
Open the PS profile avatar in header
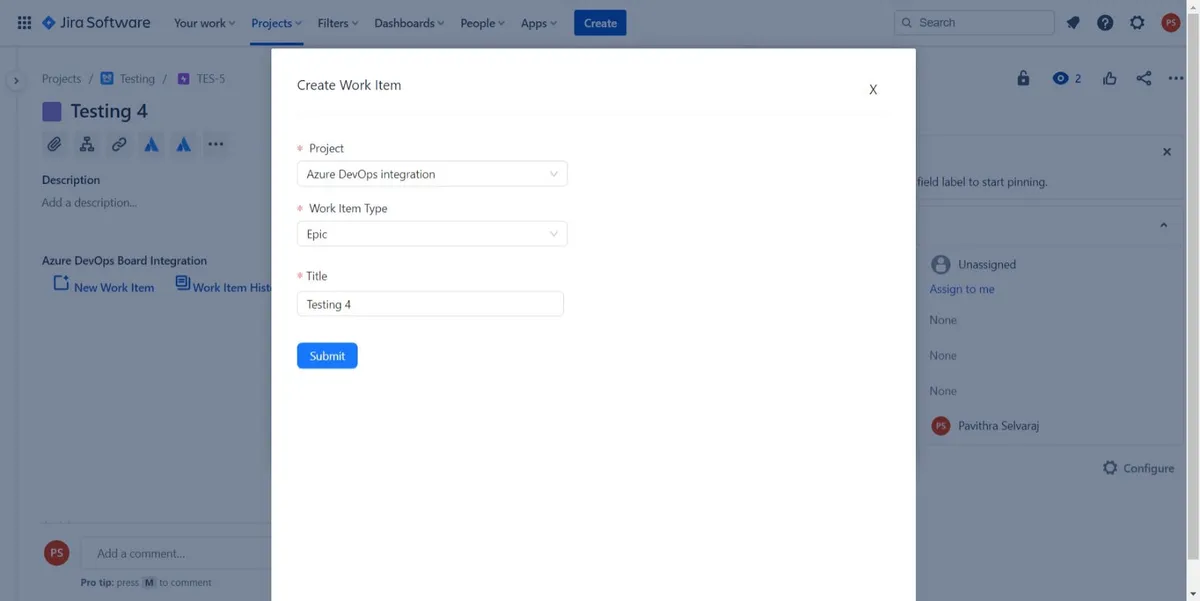1171,22
